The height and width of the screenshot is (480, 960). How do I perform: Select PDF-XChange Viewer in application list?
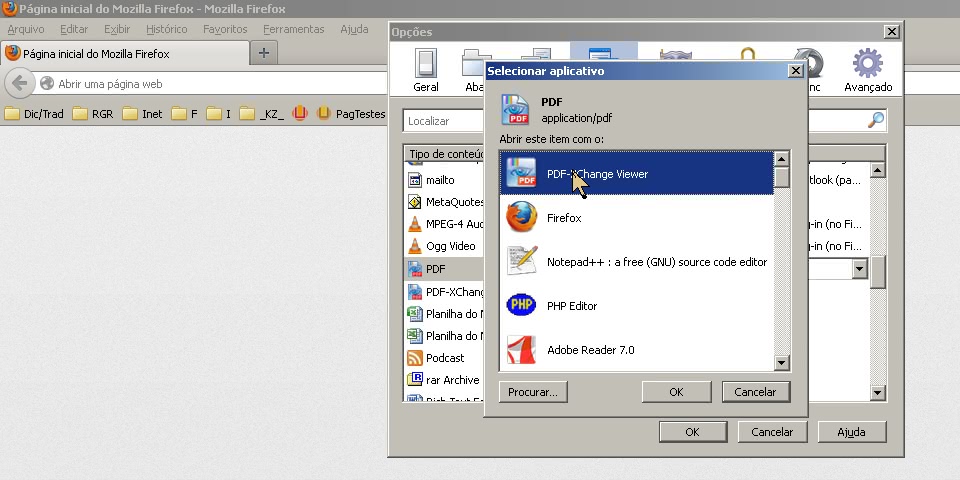[597, 174]
